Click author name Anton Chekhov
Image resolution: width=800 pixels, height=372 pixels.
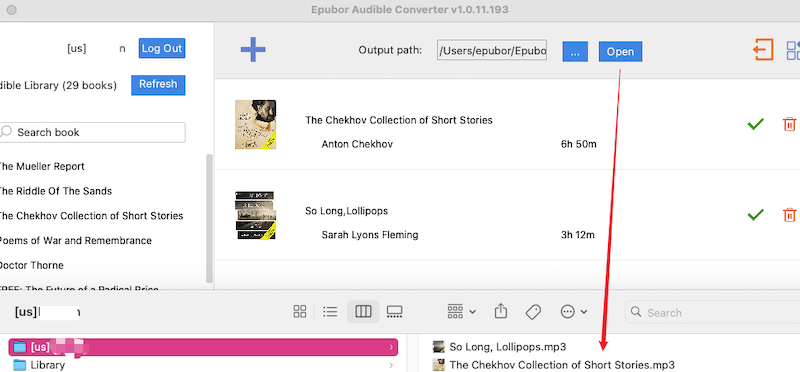click(357, 144)
